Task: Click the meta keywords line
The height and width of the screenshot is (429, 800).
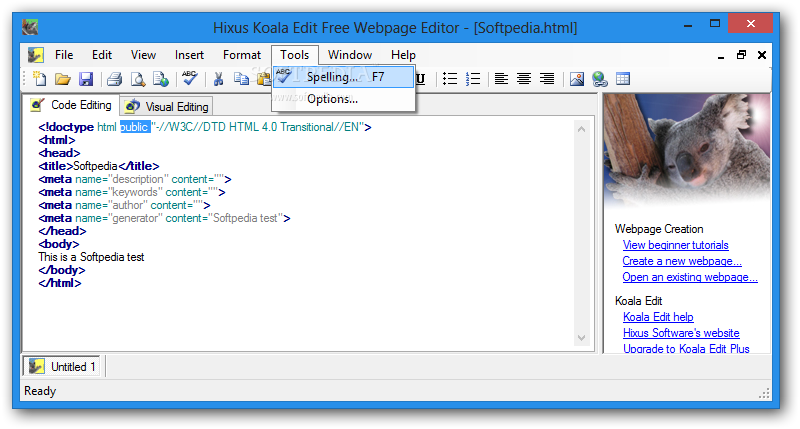Action: coord(132,192)
